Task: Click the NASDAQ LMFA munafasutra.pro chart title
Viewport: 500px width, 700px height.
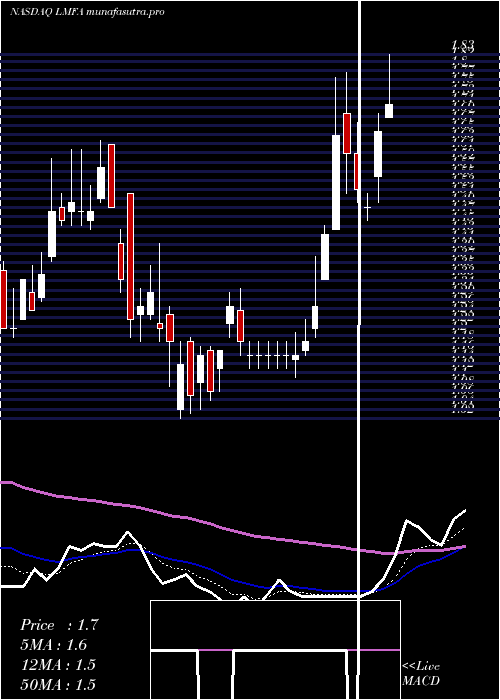Action: 87,12
